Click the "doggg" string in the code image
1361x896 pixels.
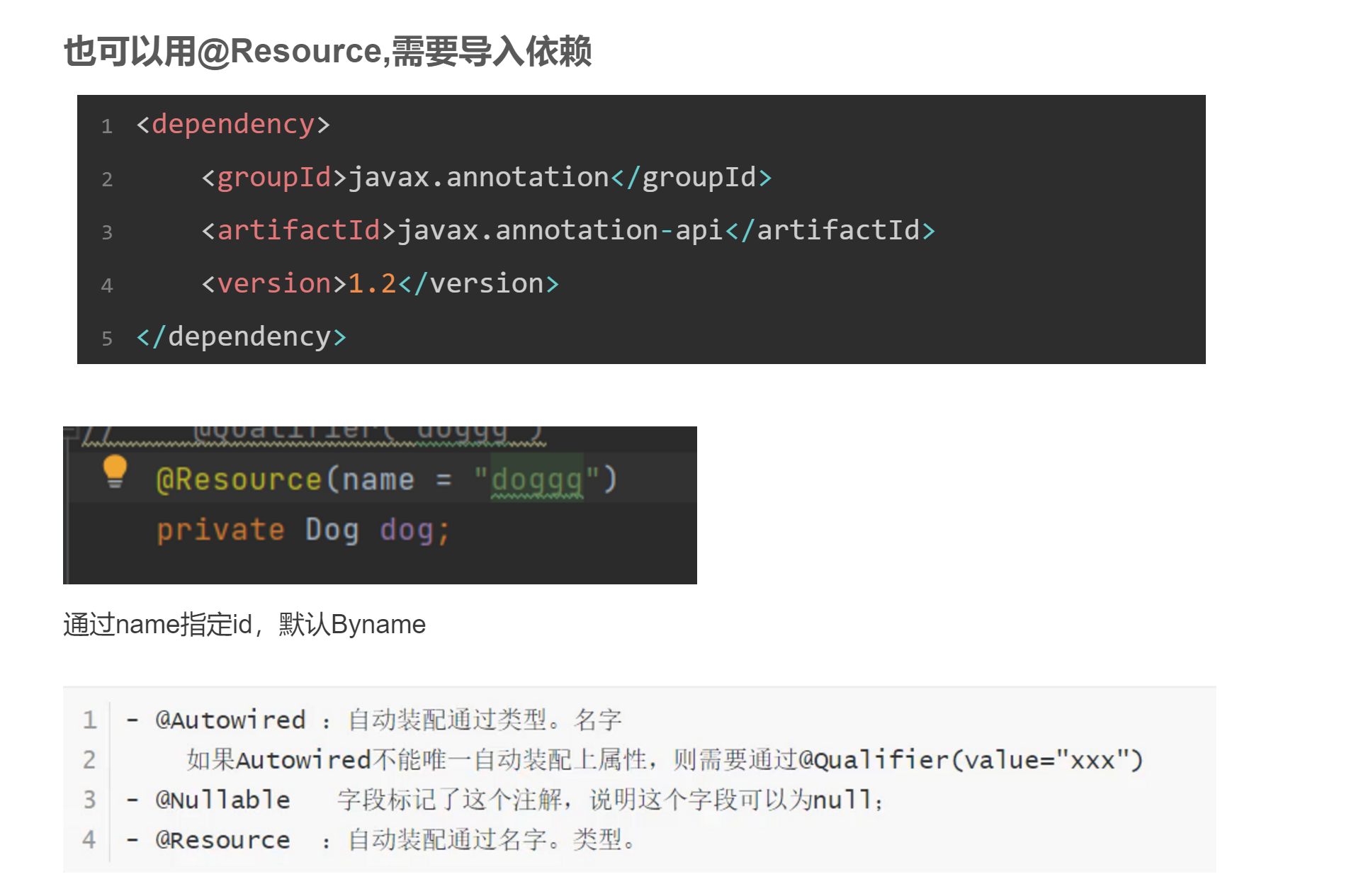click(537, 480)
